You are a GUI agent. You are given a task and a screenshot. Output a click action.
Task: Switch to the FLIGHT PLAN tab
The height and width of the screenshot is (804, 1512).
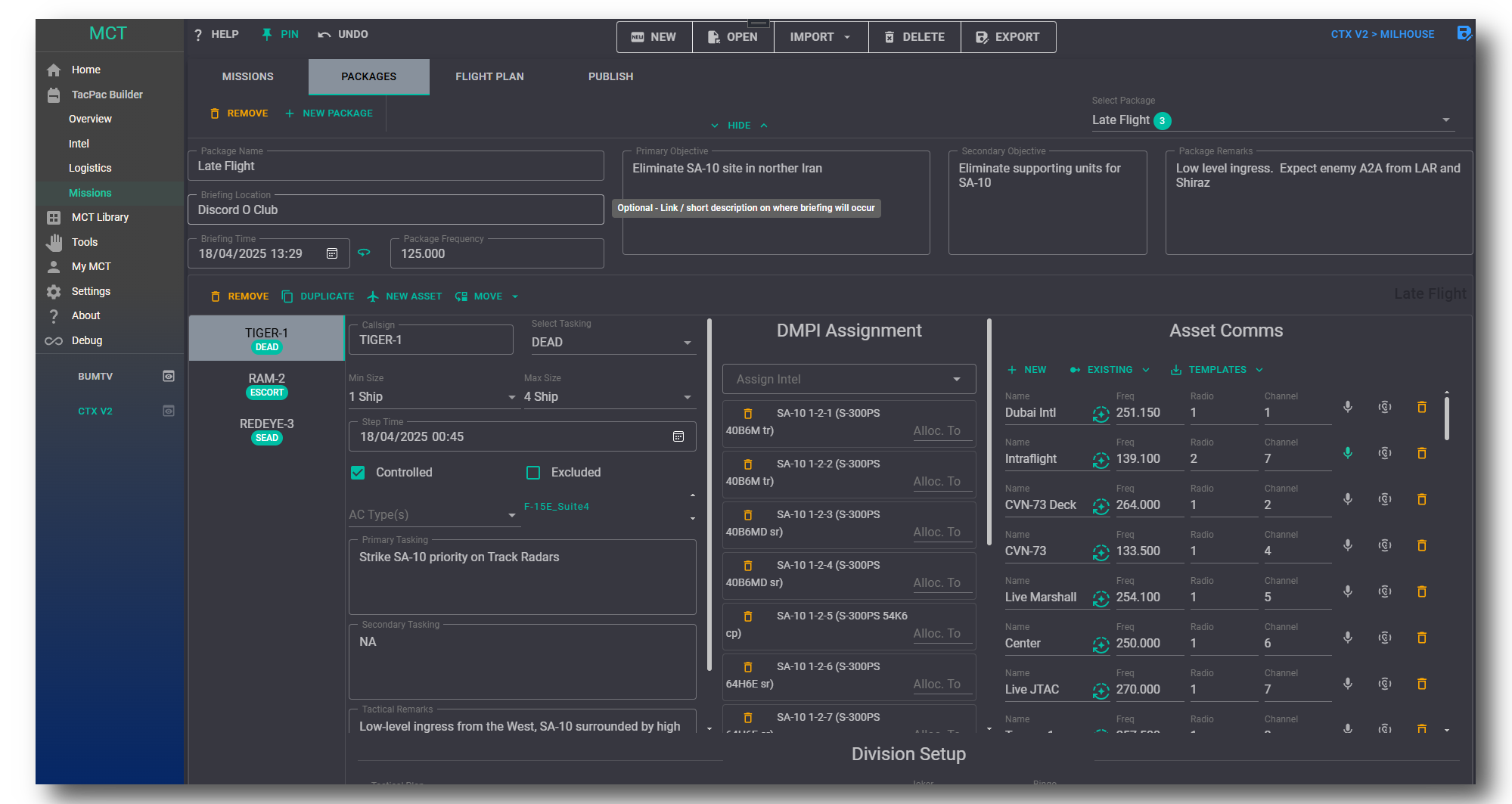(x=489, y=76)
